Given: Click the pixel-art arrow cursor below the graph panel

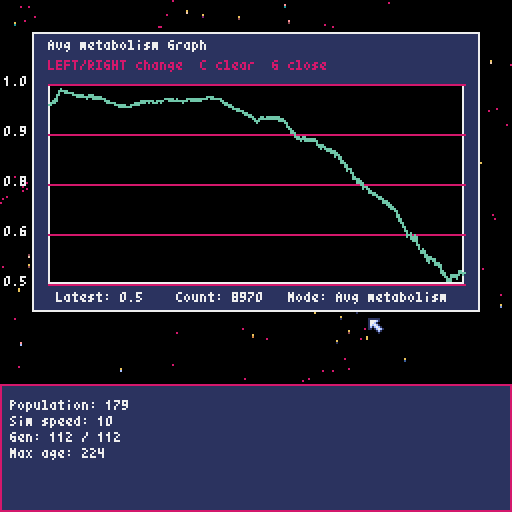Looking at the screenshot, I should point(375,326).
